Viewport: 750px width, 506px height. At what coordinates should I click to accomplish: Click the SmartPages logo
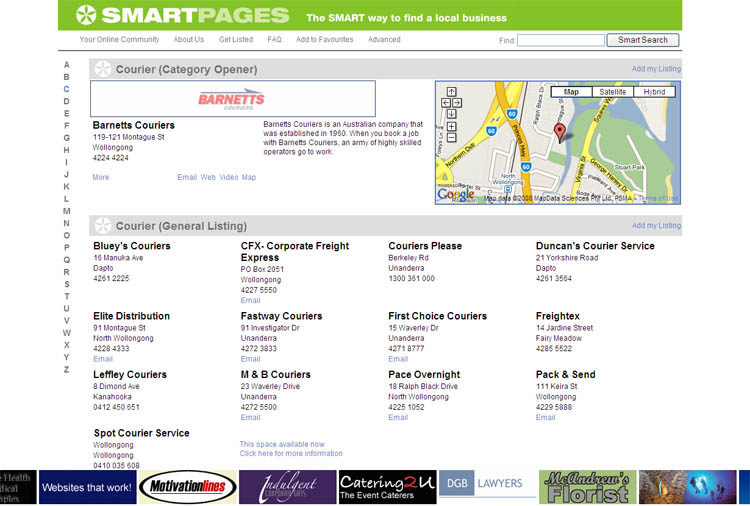click(182, 15)
